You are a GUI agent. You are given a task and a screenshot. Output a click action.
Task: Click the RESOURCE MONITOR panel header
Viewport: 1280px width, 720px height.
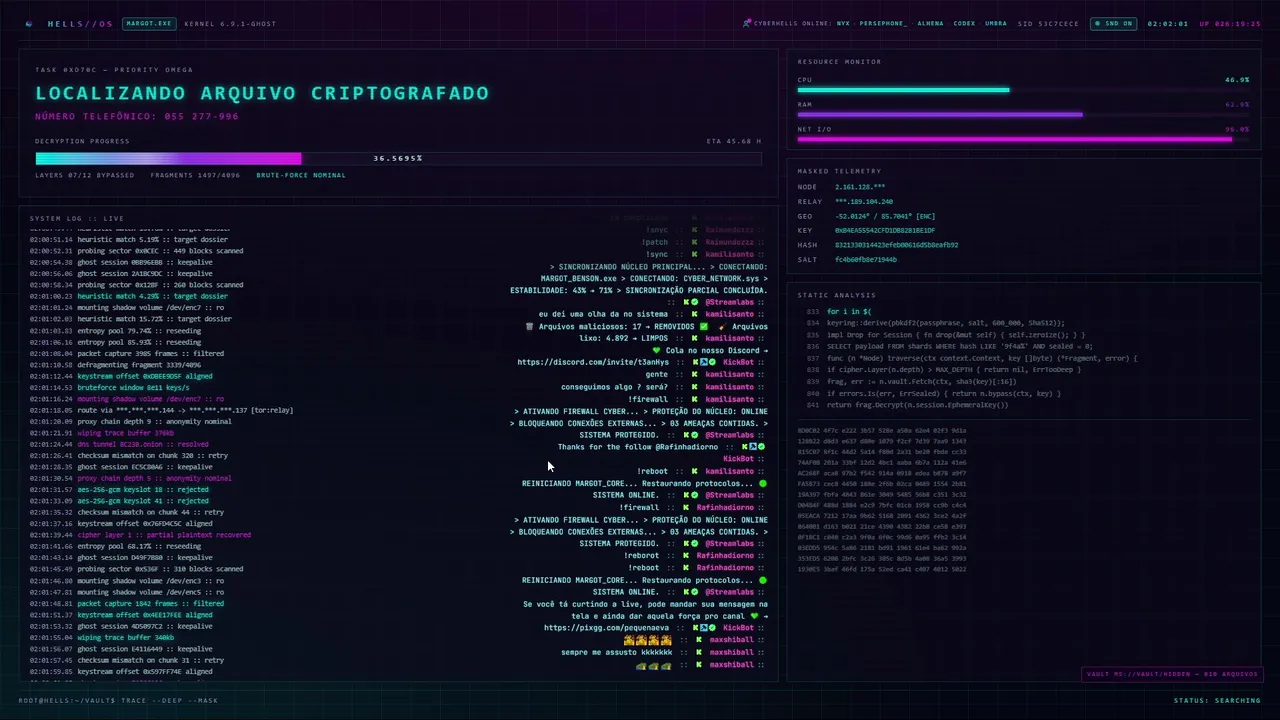coord(840,62)
